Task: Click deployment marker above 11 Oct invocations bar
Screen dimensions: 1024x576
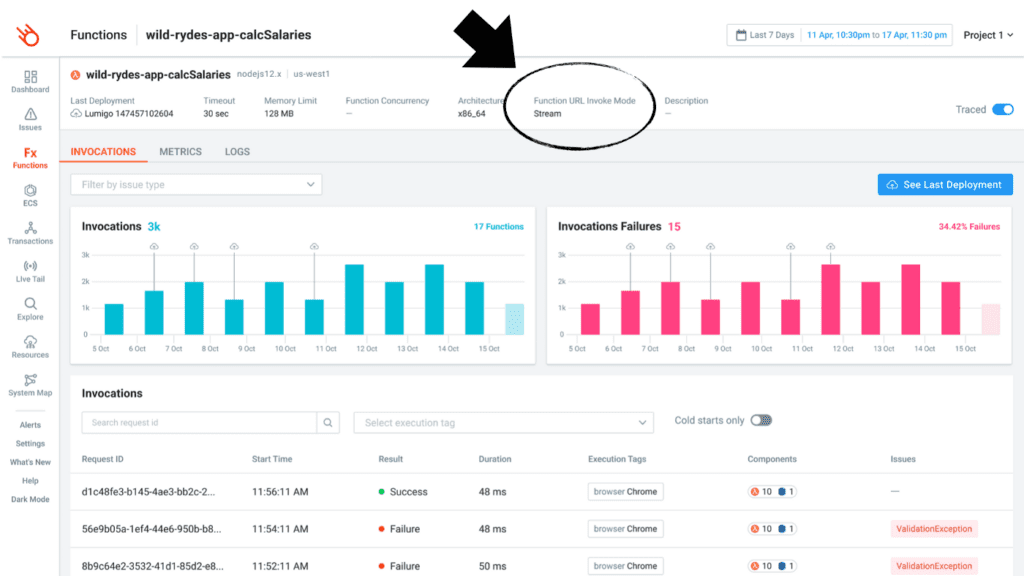Action: coord(314,246)
